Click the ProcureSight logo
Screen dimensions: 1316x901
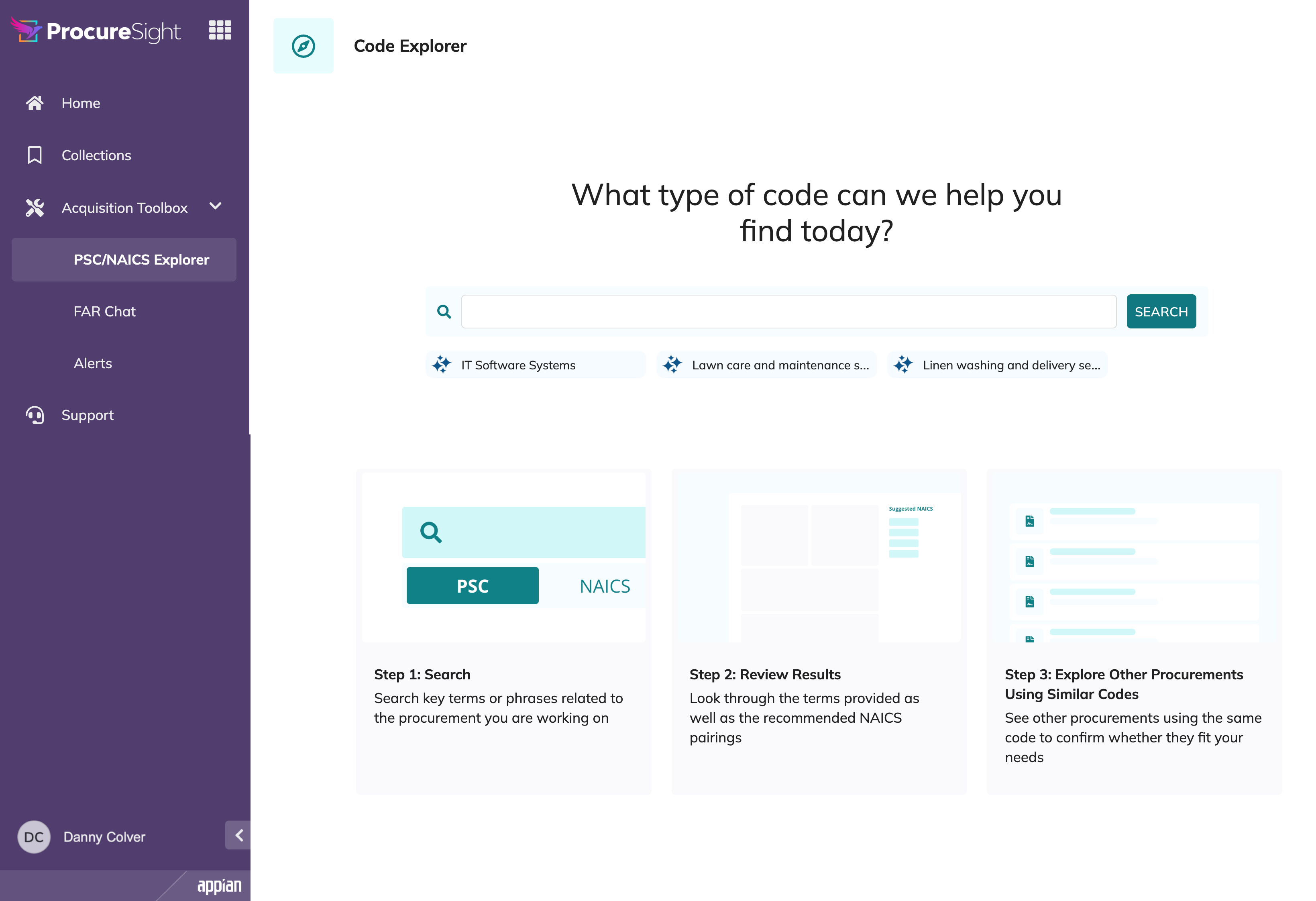pos(96,31)
